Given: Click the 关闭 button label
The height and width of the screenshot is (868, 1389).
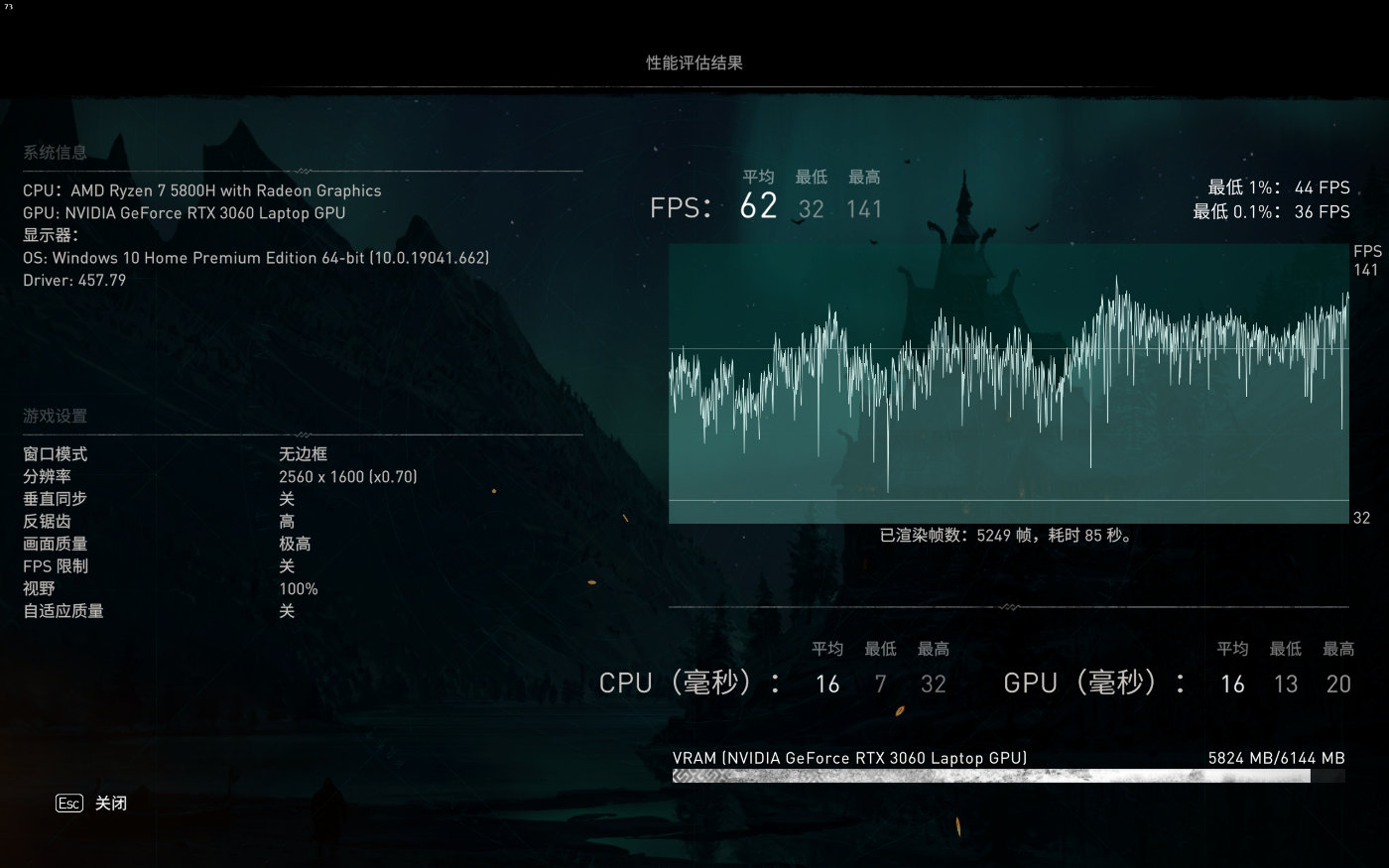Looking at the screenshot, I should 111,804.
